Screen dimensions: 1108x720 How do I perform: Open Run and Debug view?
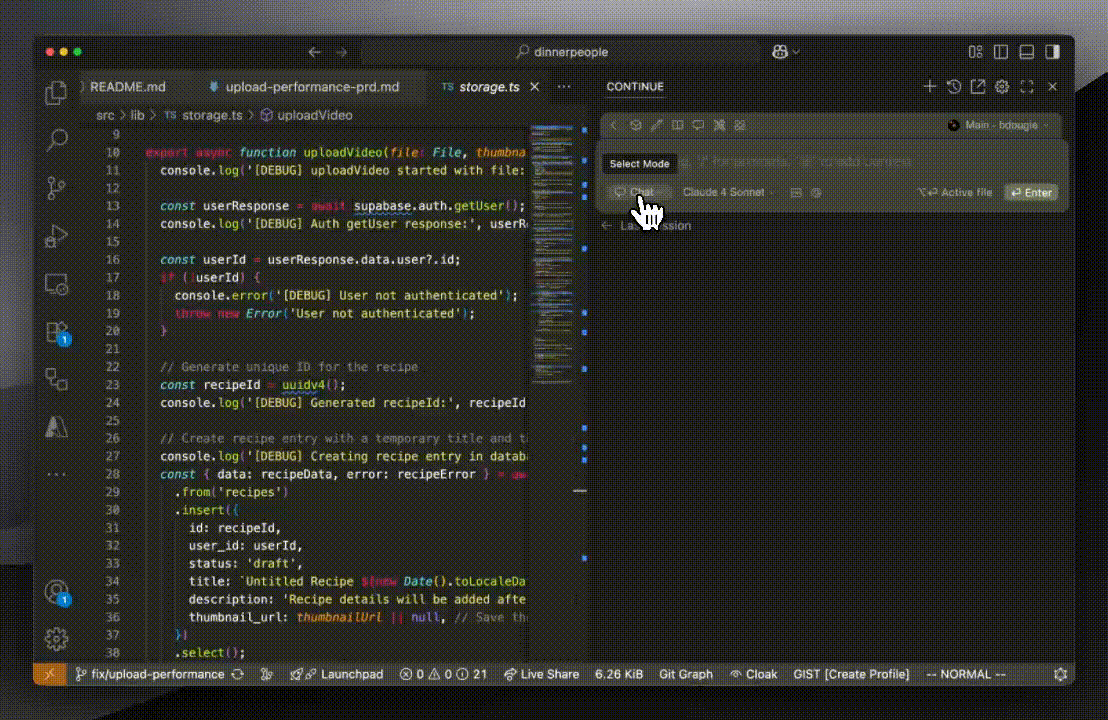(x=56, y=236)
